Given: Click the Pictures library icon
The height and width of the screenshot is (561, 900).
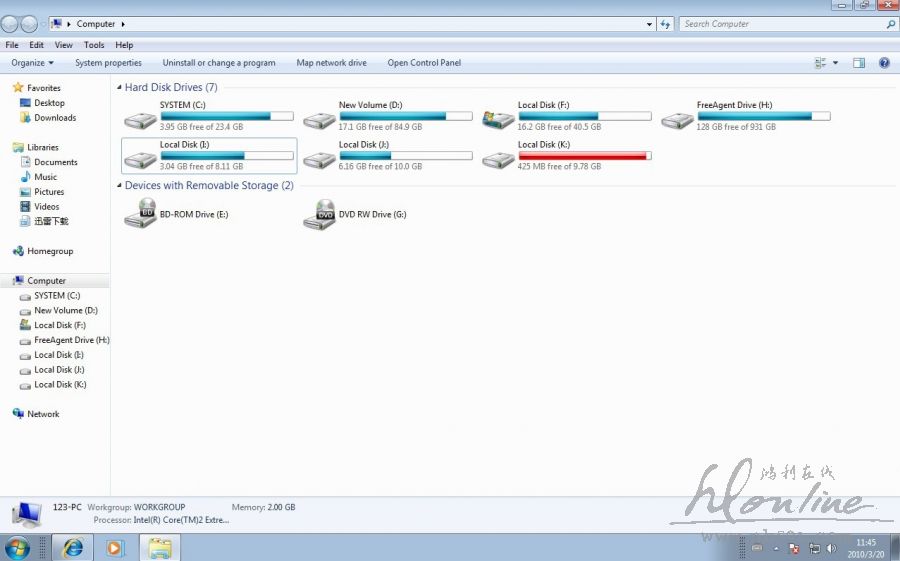Looking at the screenshot, I should pyautogui.click(x=25, y=192).
